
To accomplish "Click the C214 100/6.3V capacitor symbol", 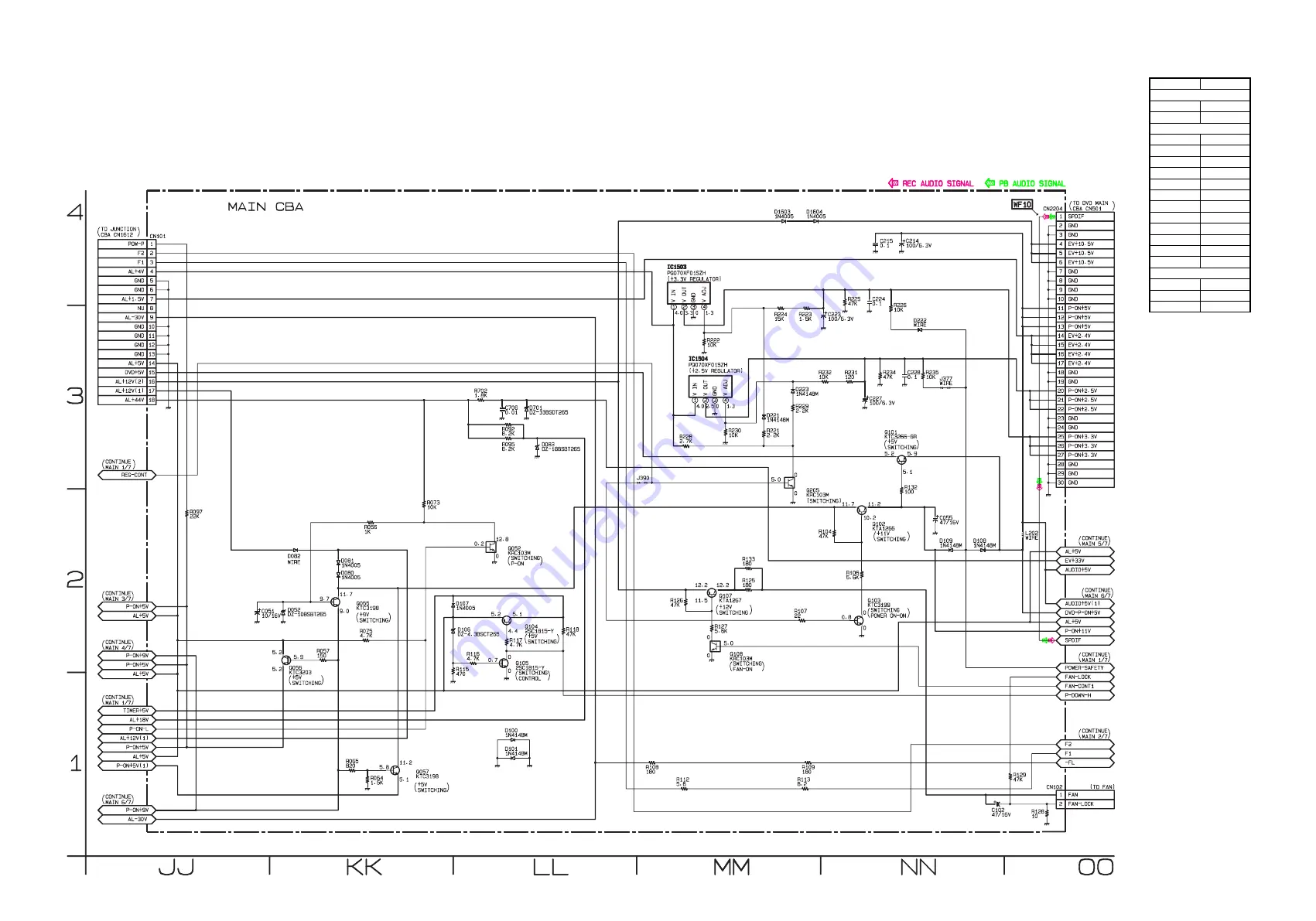I will [902, 244].
